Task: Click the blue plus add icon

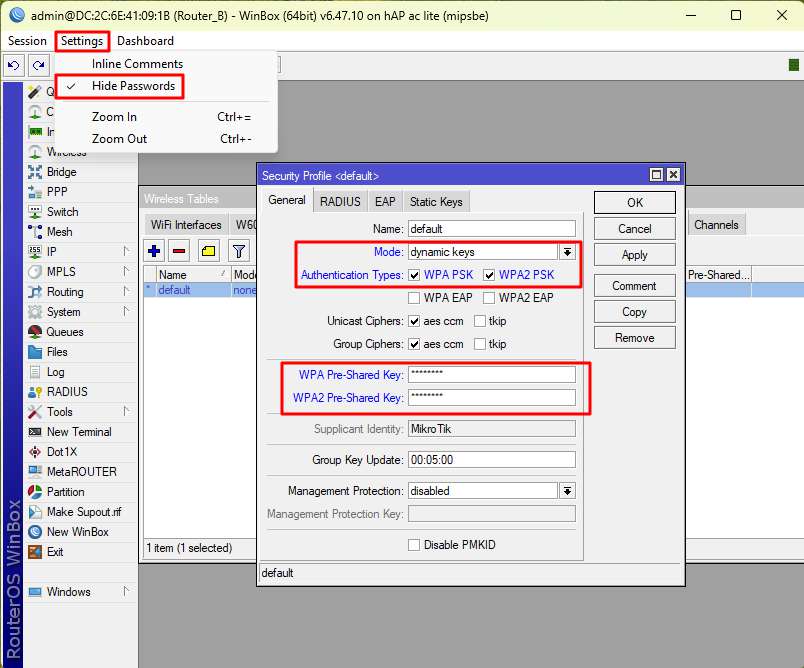Action: coord(155,250)
